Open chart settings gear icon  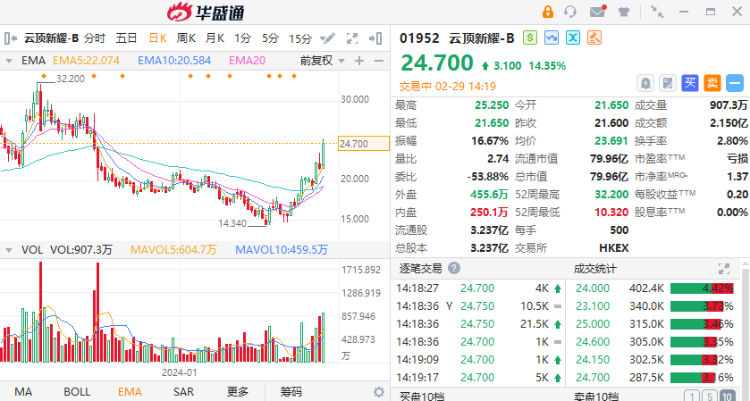[x=379, y=392]
